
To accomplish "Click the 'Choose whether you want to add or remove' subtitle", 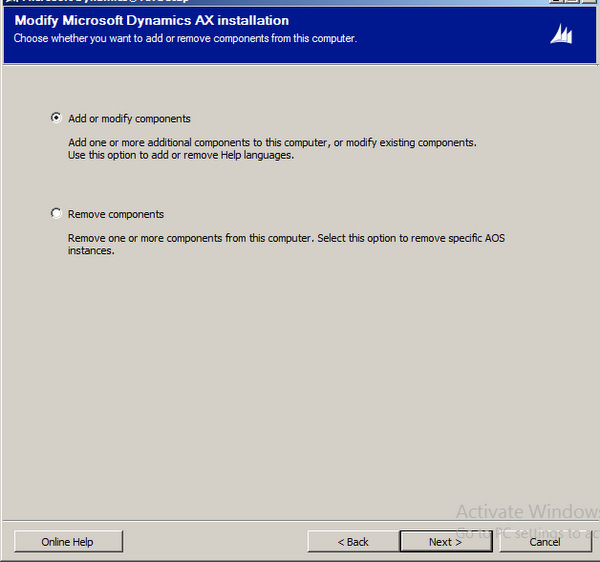I will click(x=185, y=39).
